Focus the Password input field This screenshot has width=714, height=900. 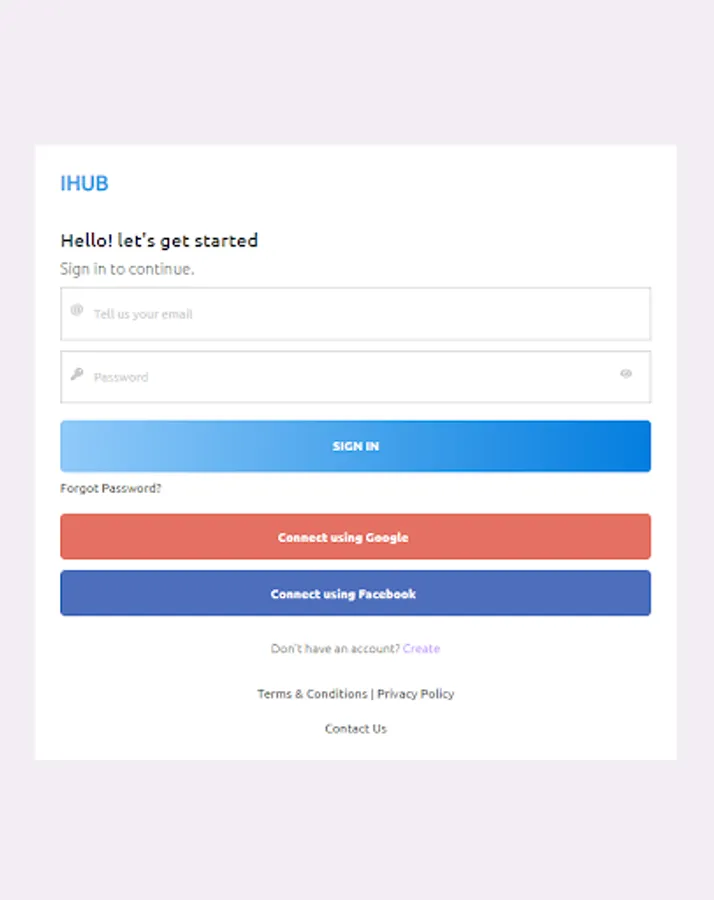tap(355, 377)
